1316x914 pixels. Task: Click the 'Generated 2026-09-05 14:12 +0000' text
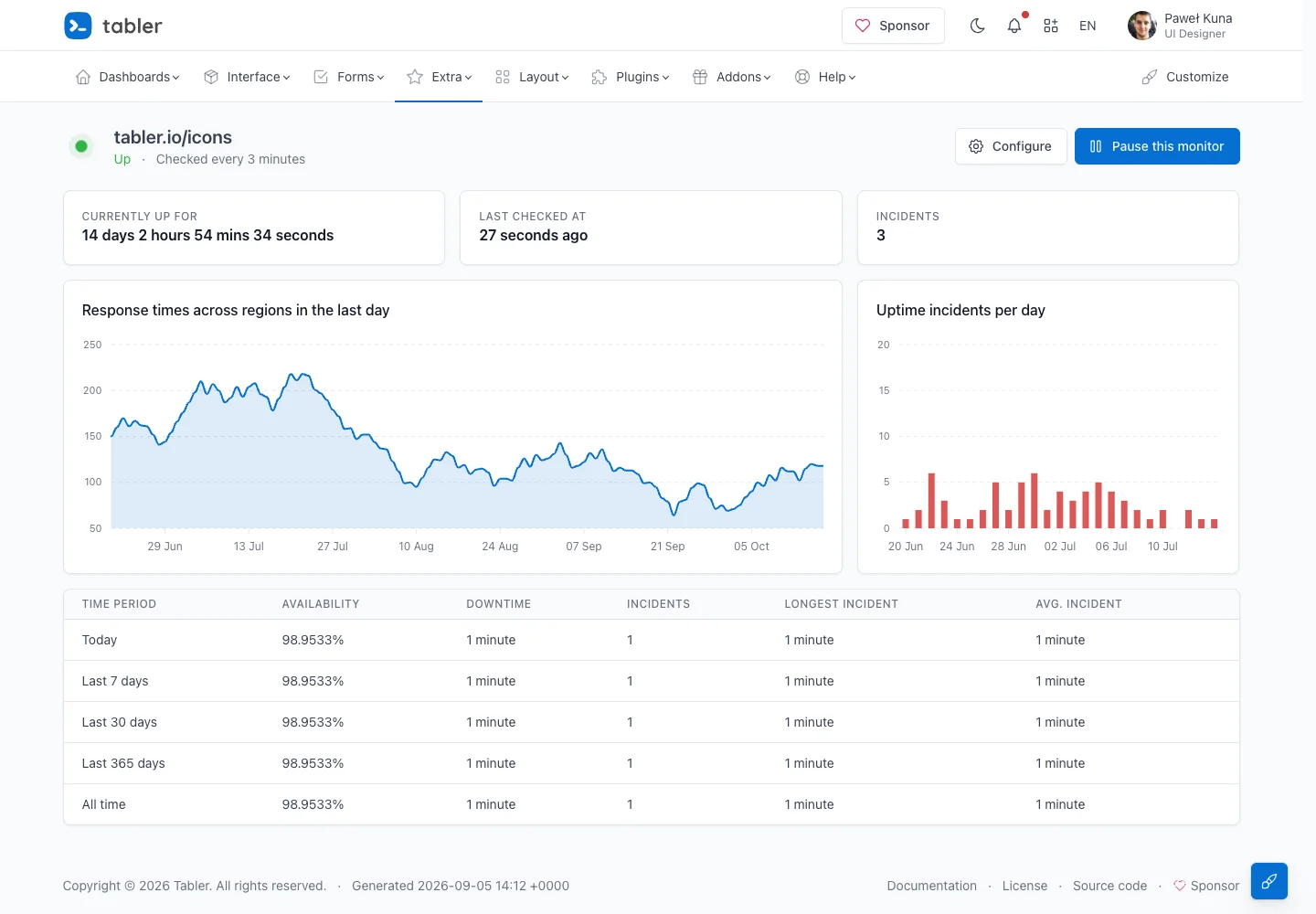point(461,886)
